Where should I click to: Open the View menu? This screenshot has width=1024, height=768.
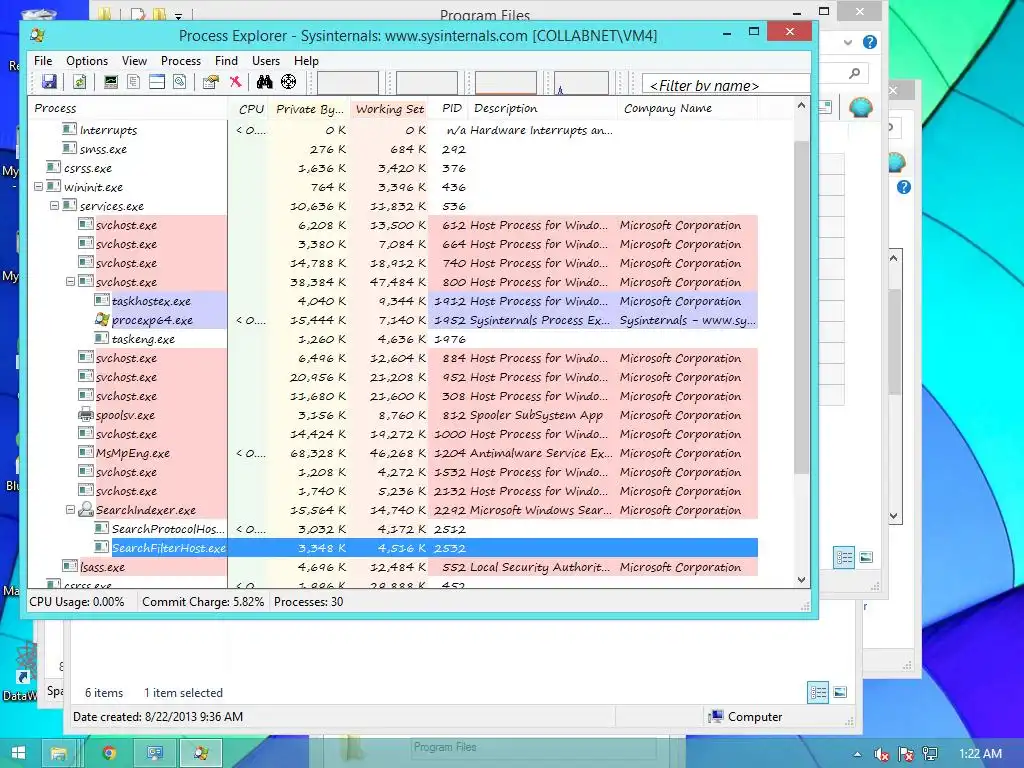pyautogui.click(x=134, y=61)
